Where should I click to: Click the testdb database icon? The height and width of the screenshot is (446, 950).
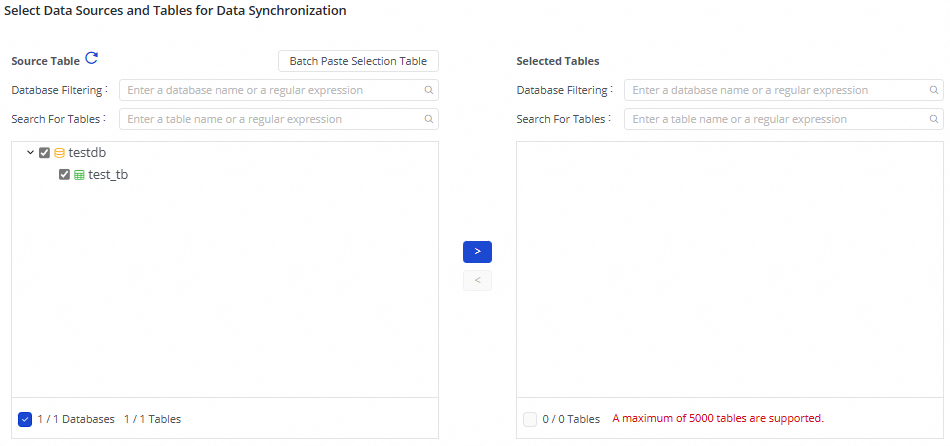(x=59, y=153)
